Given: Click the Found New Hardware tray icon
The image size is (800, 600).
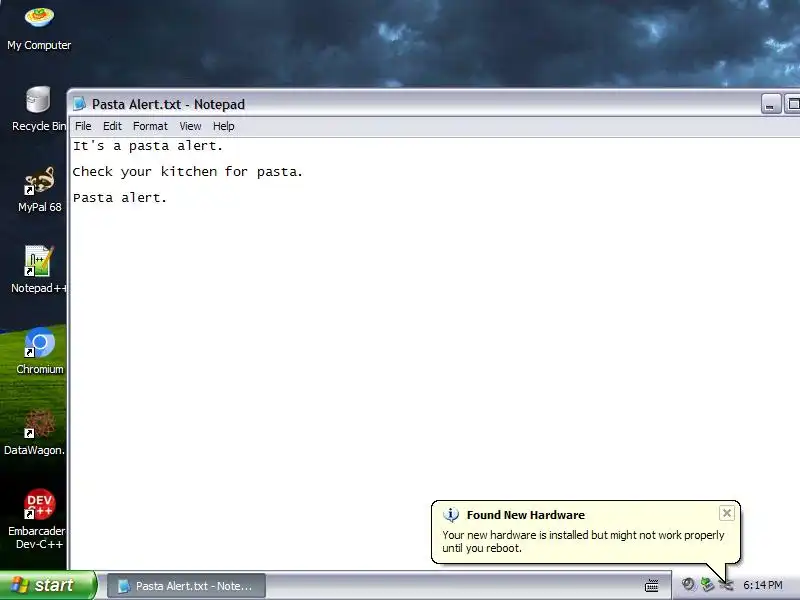Looking at the screenshot, I should click(726, 585).
